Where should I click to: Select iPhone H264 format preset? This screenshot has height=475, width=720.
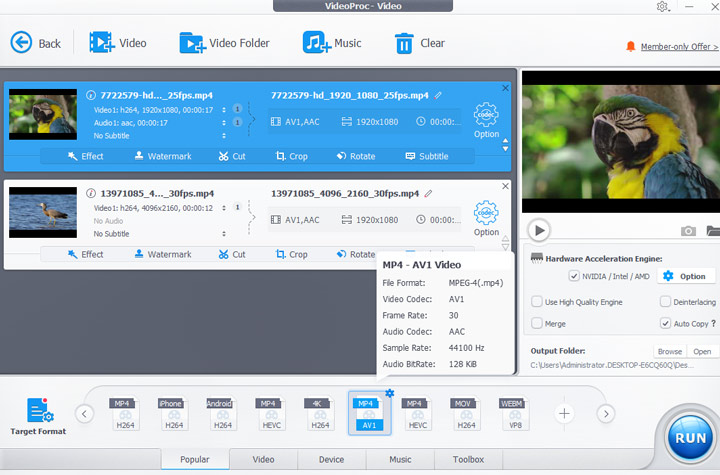tap(174, 414)
